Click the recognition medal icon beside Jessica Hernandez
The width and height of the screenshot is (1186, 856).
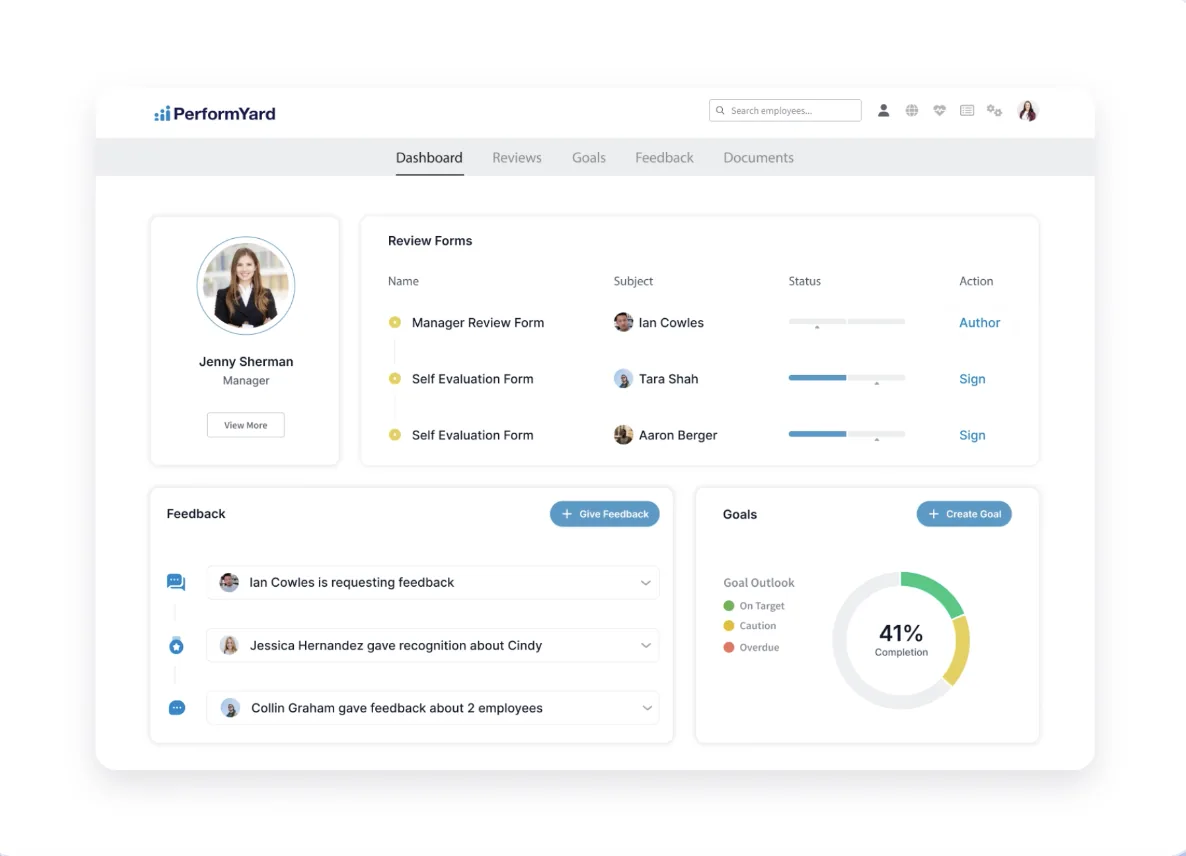point(176,645)
